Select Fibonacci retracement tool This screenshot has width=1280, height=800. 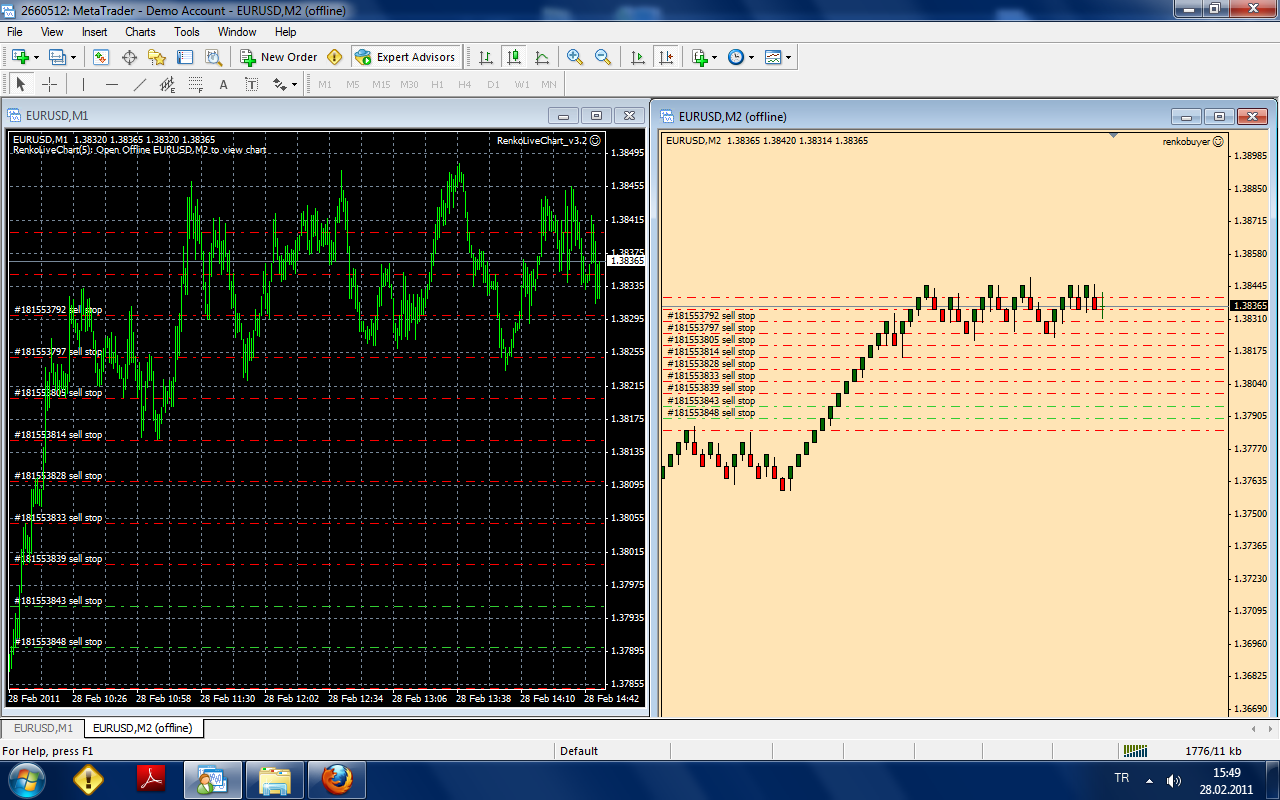pyautogui.click(x=196, y=85)
